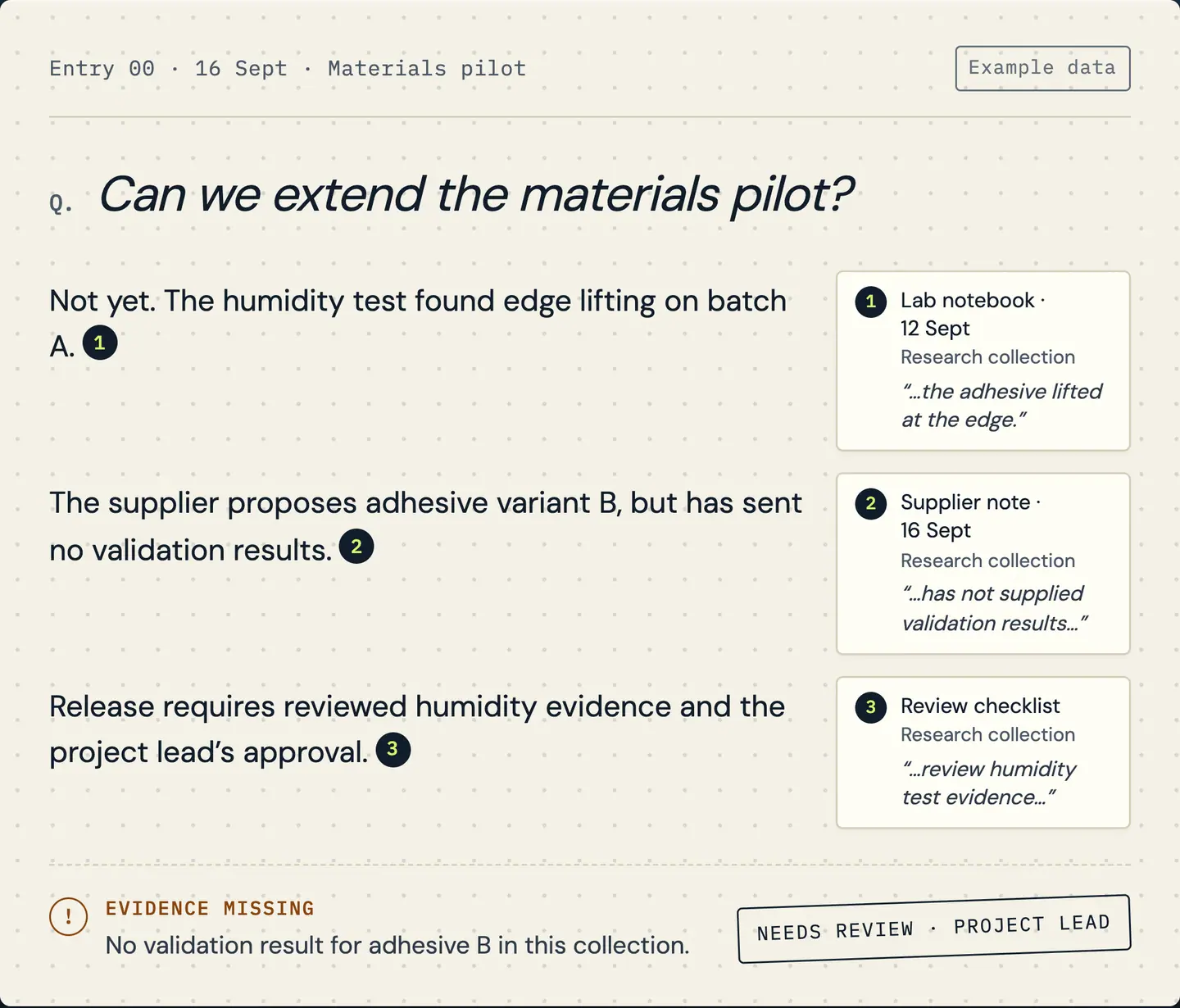Click the quote "…the adhesive lifted at the edge."
The height and width of the screenshot is (1008, 1180).
point(1001,406)
